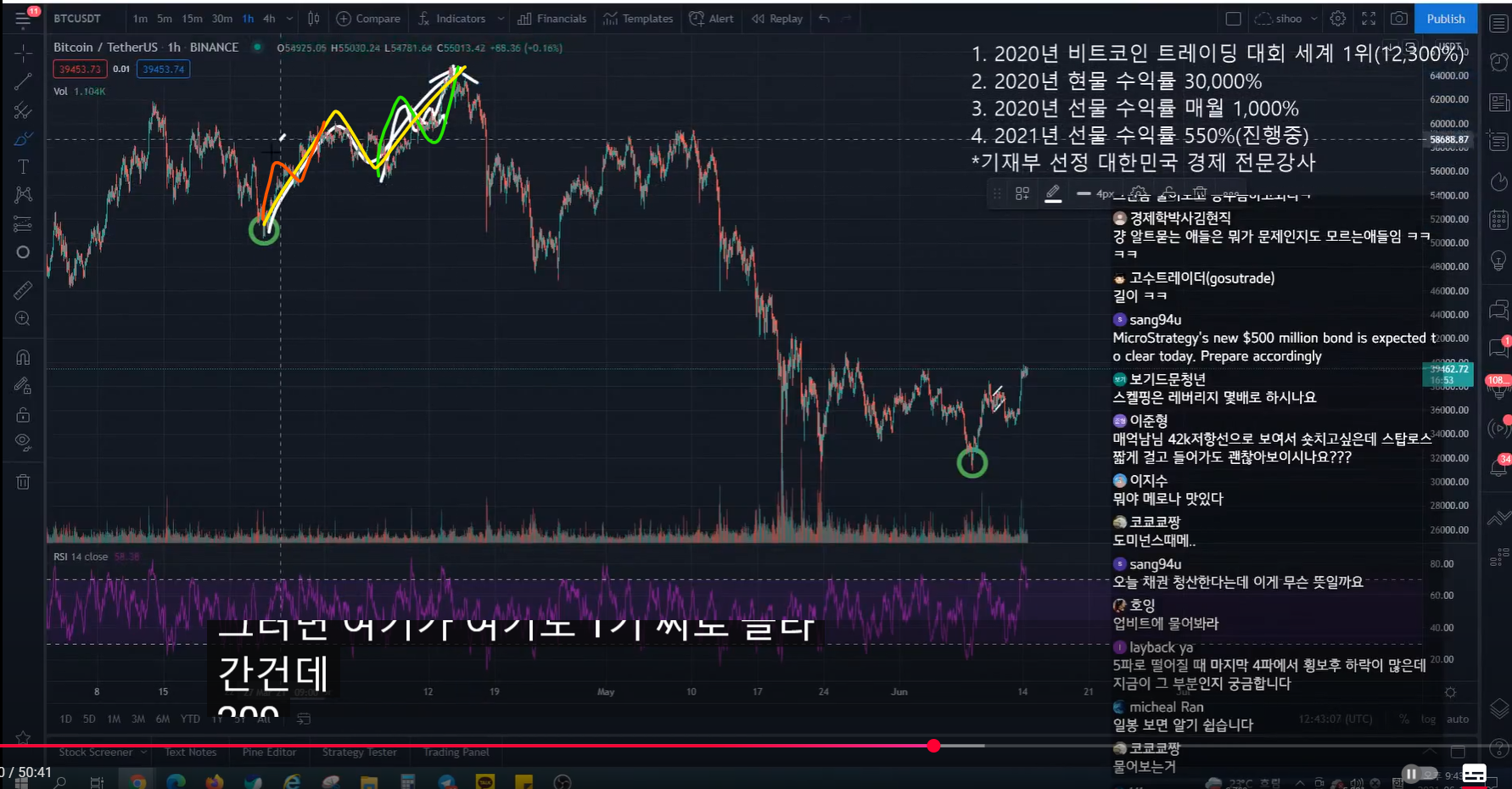
Task: Open chart settings gear icon
Action: [1338, 19]
